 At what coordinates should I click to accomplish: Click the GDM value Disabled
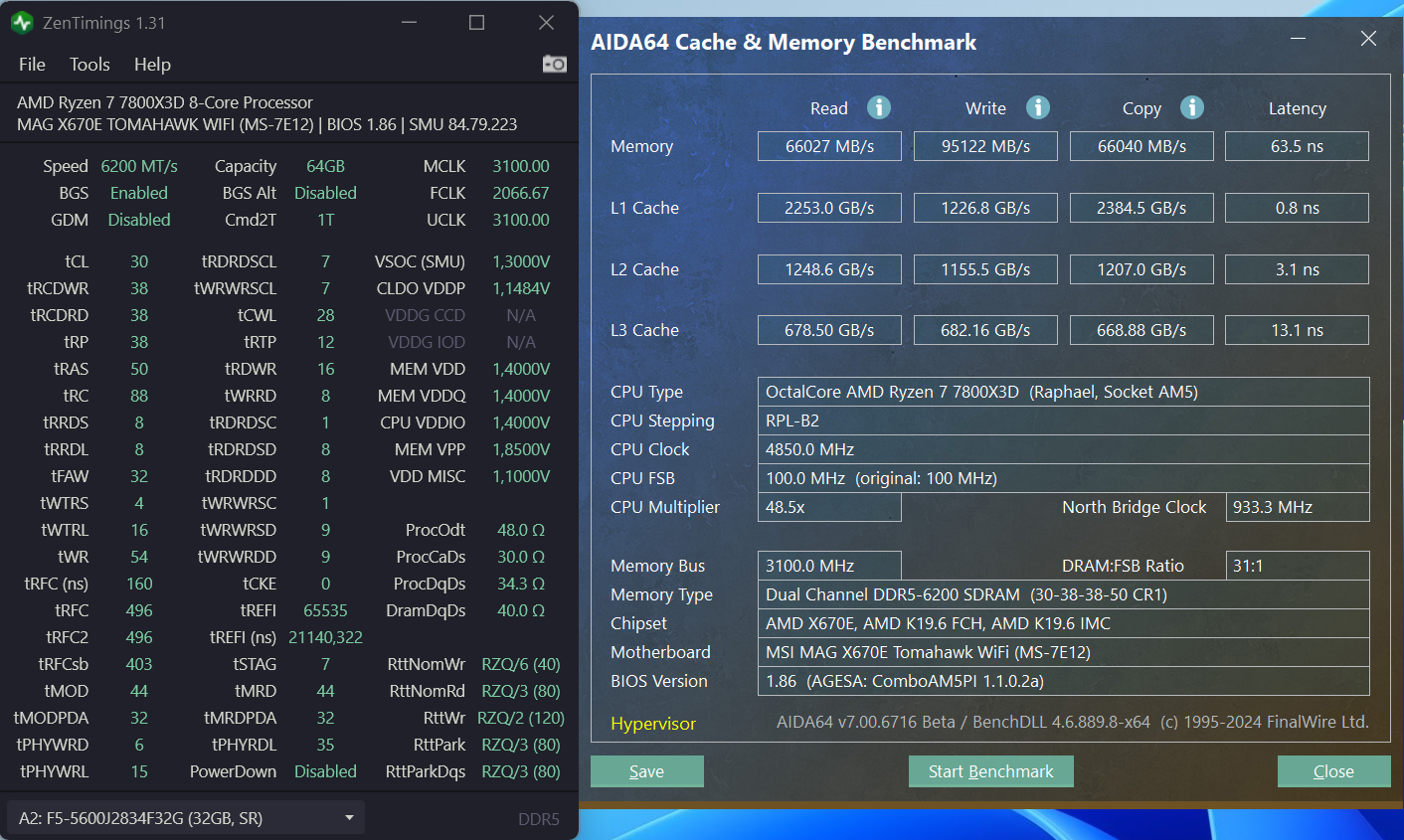139,220
